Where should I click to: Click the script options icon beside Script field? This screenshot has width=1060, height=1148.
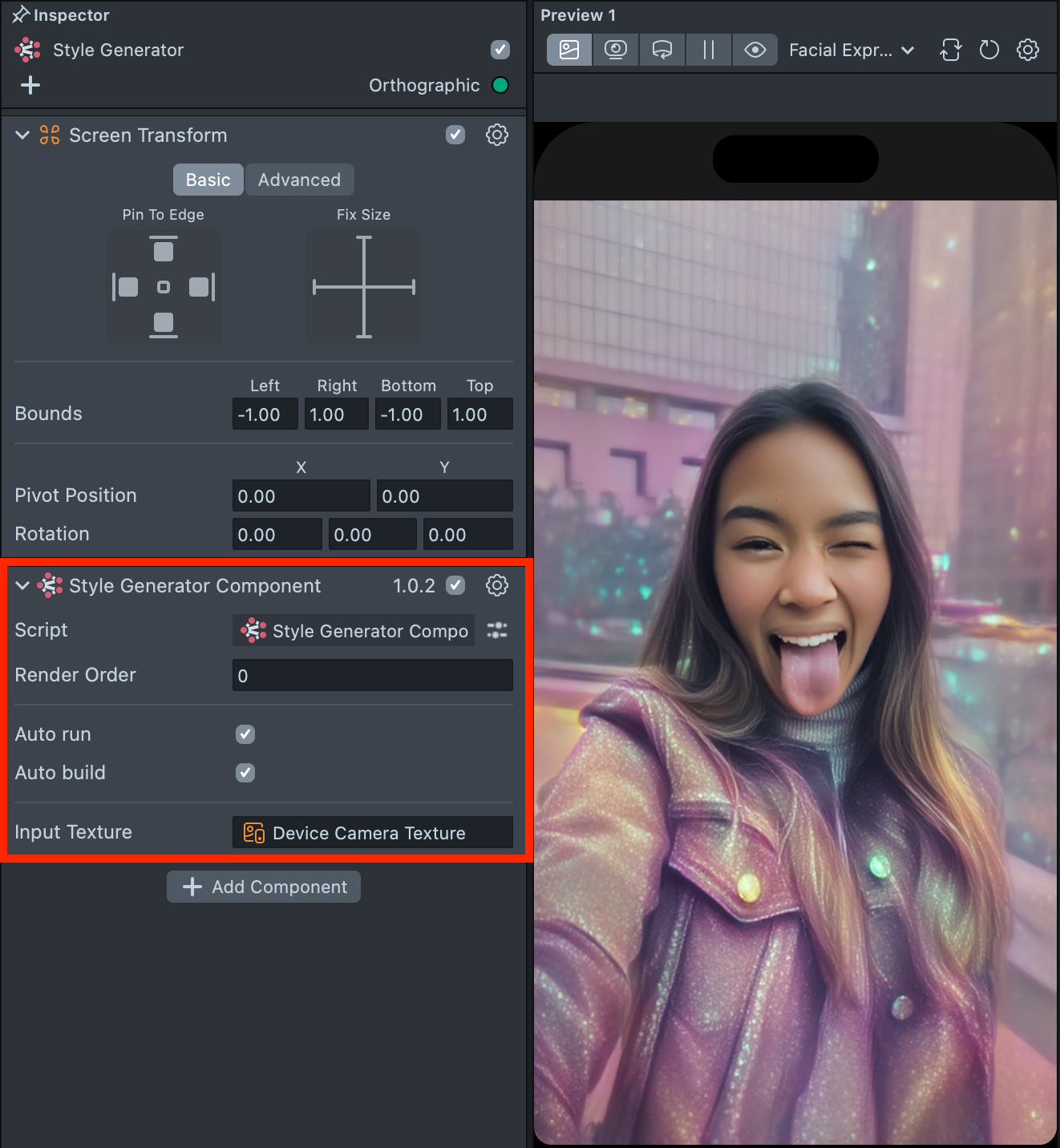point(497,630)
